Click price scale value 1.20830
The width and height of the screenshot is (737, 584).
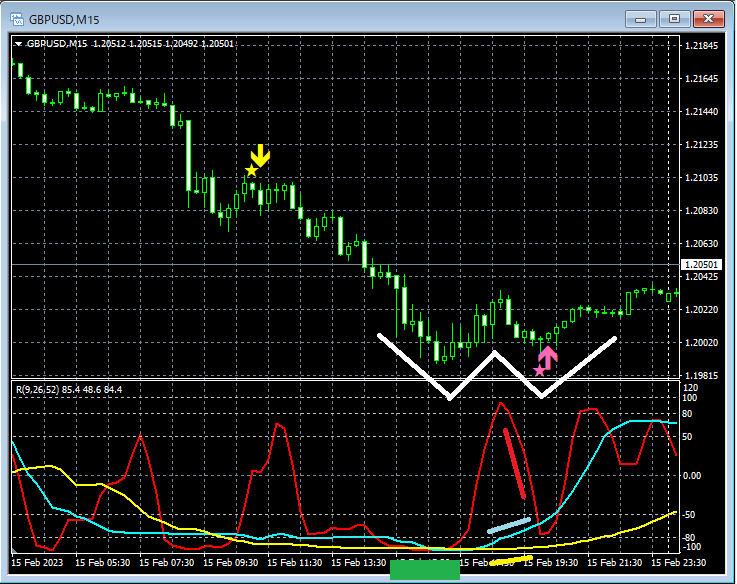702,210
